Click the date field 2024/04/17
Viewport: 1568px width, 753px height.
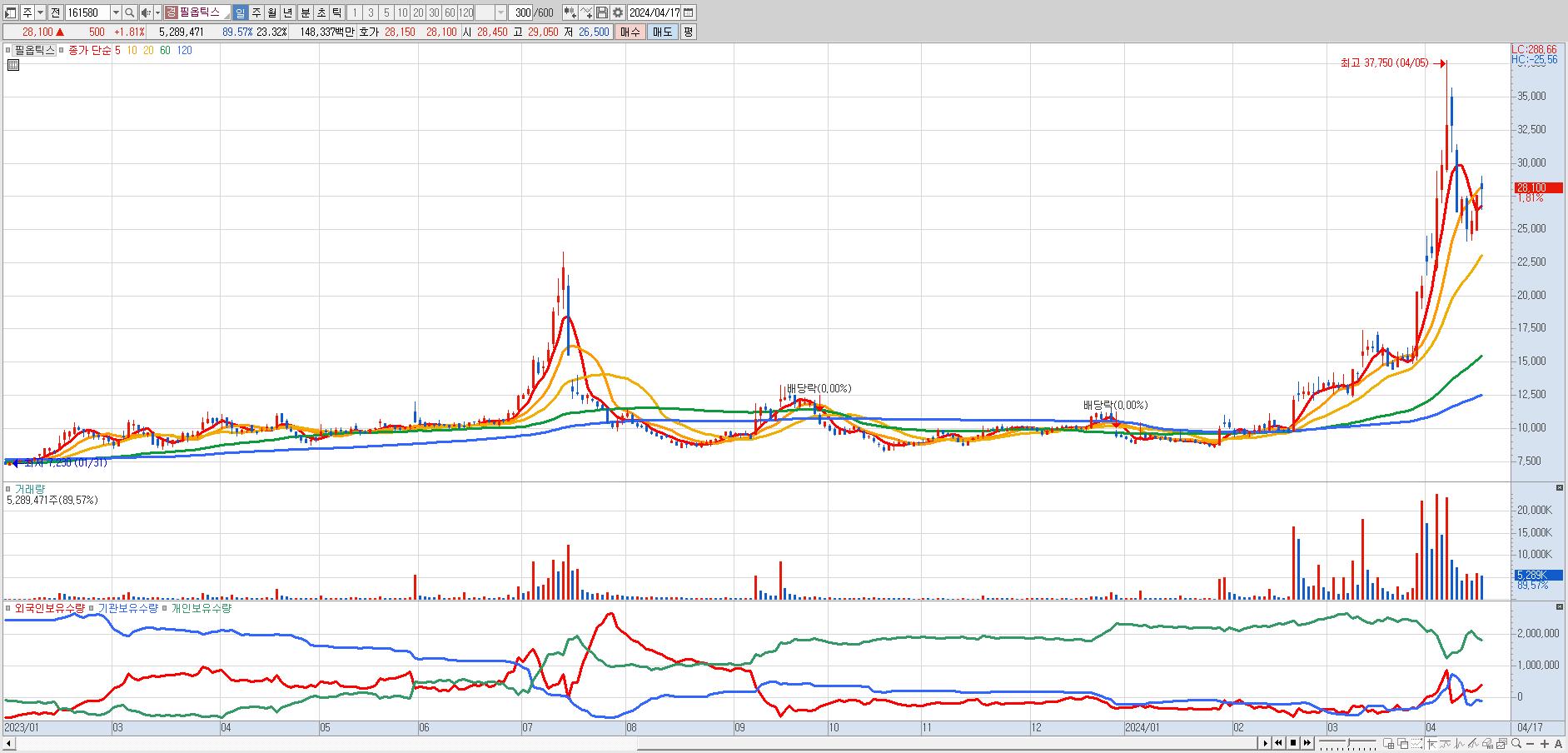[x=654, y=12]
